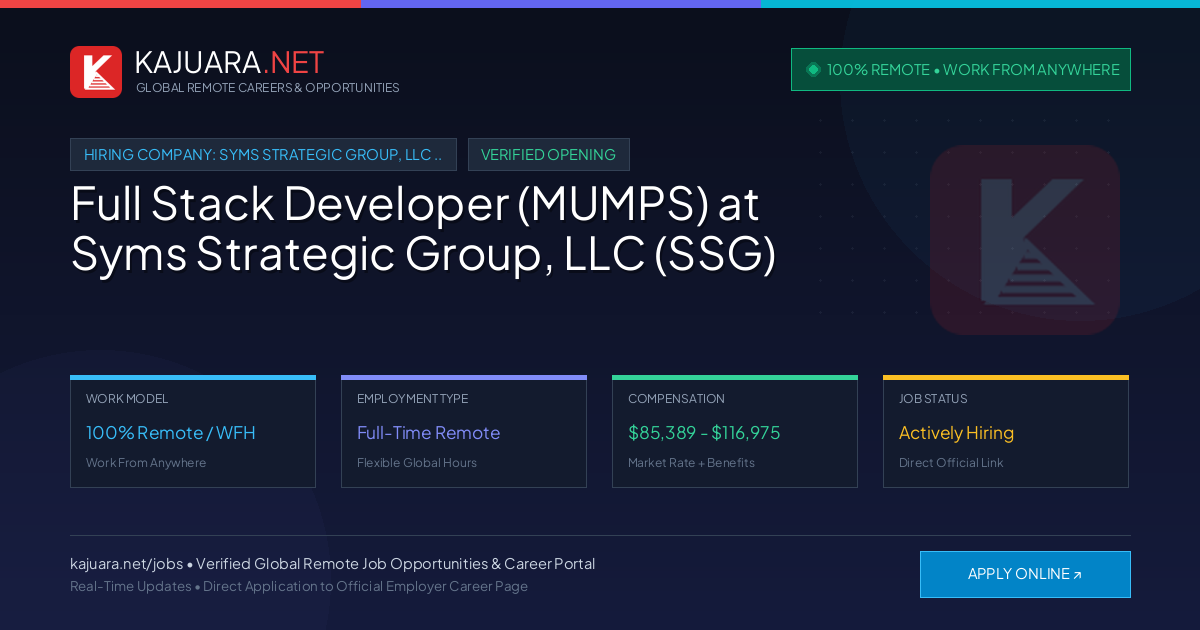Click the Direct Official Link caption
The height and width of the screenshot is (630, 1200).
(951, 463)
